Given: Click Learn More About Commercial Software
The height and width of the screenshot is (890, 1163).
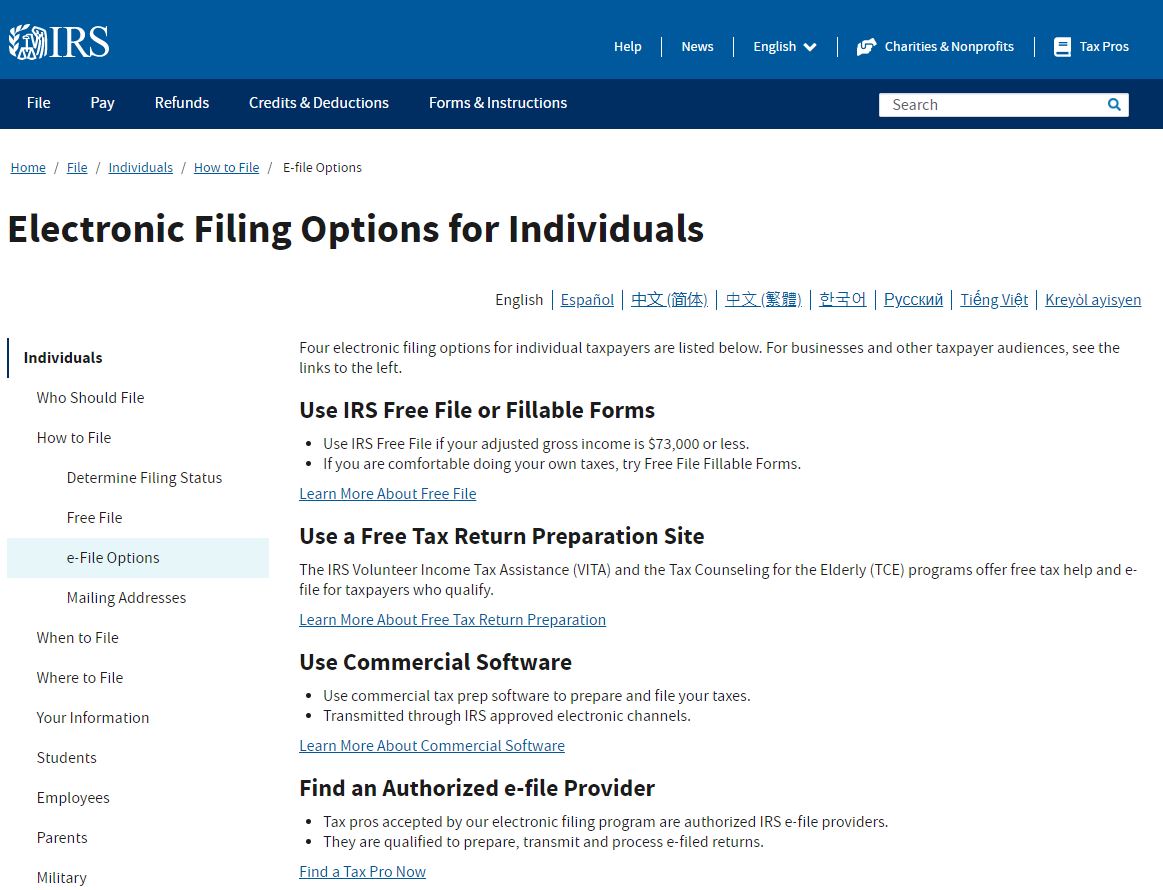Looking at the screenshot, I should [x=432, y=746].
